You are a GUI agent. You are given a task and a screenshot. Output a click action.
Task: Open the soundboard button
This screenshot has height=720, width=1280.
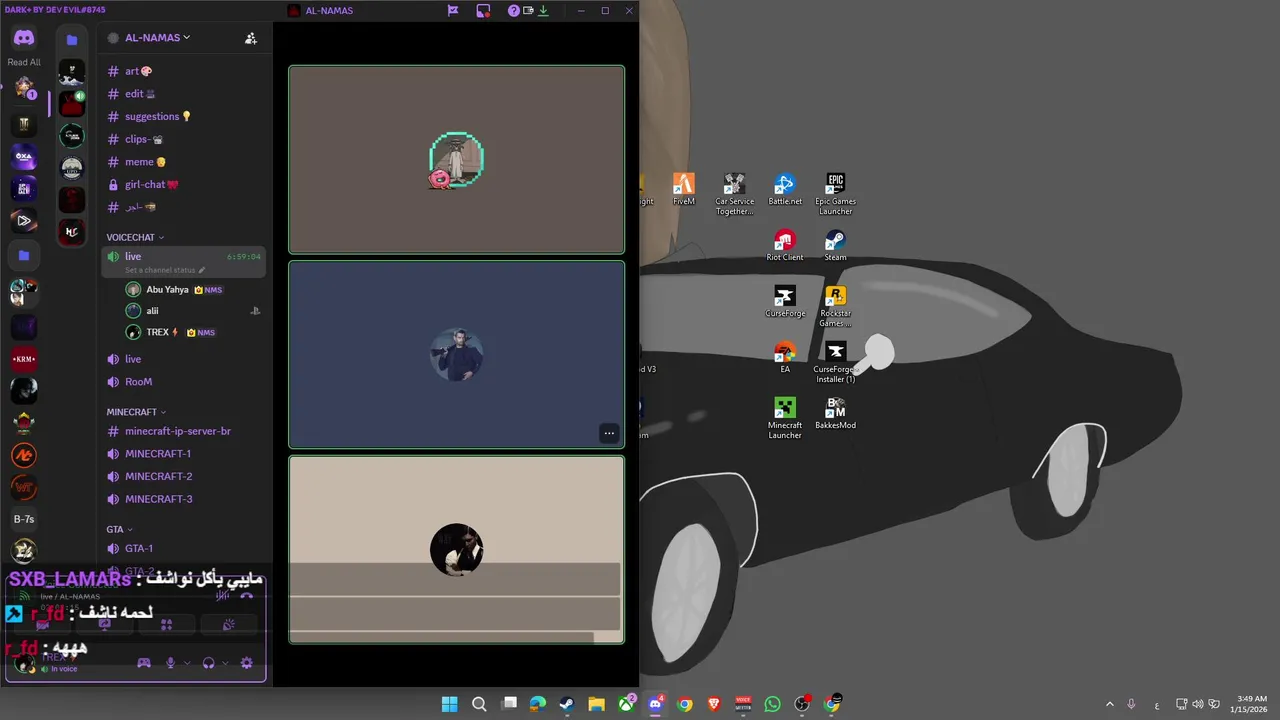228,625
